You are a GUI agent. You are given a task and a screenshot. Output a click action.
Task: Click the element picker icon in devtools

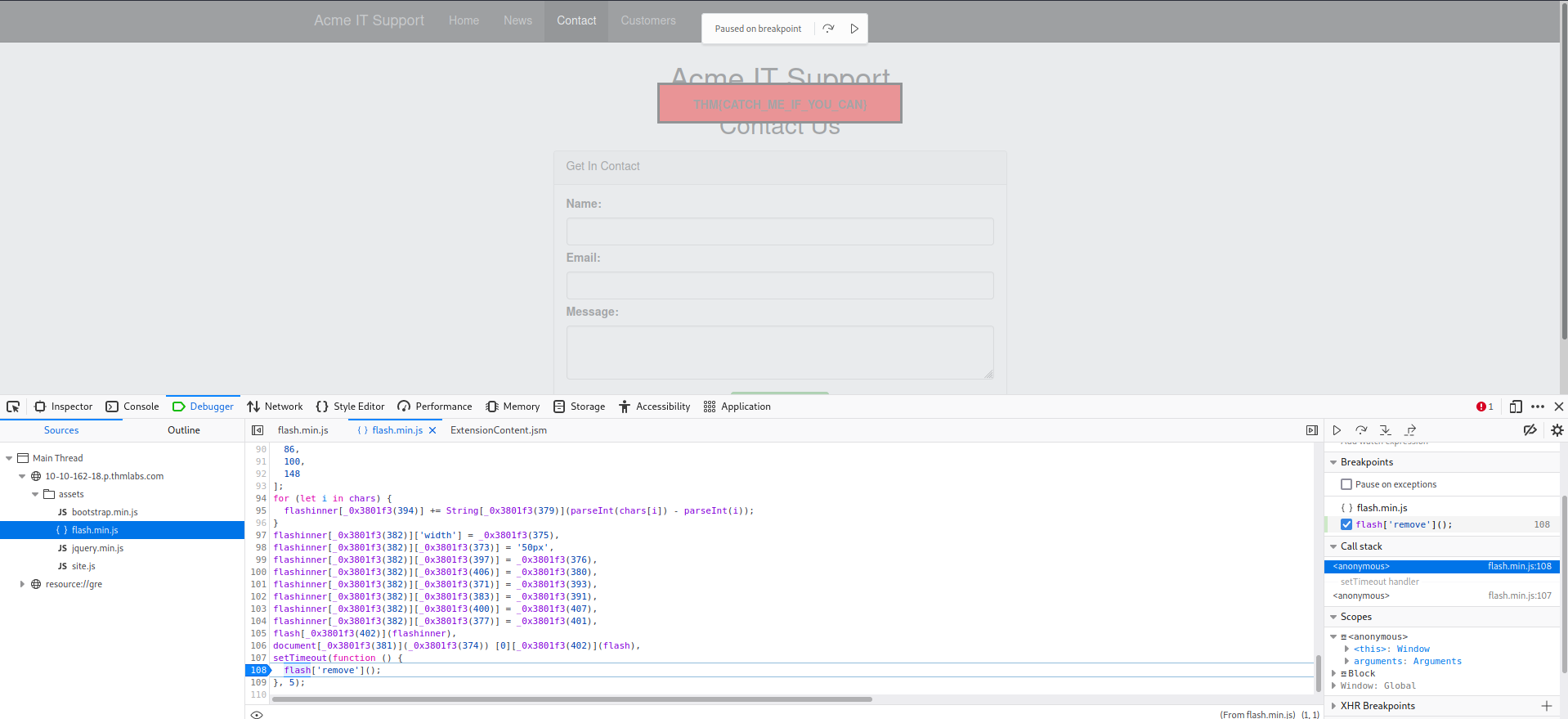[x=13, y=407]
